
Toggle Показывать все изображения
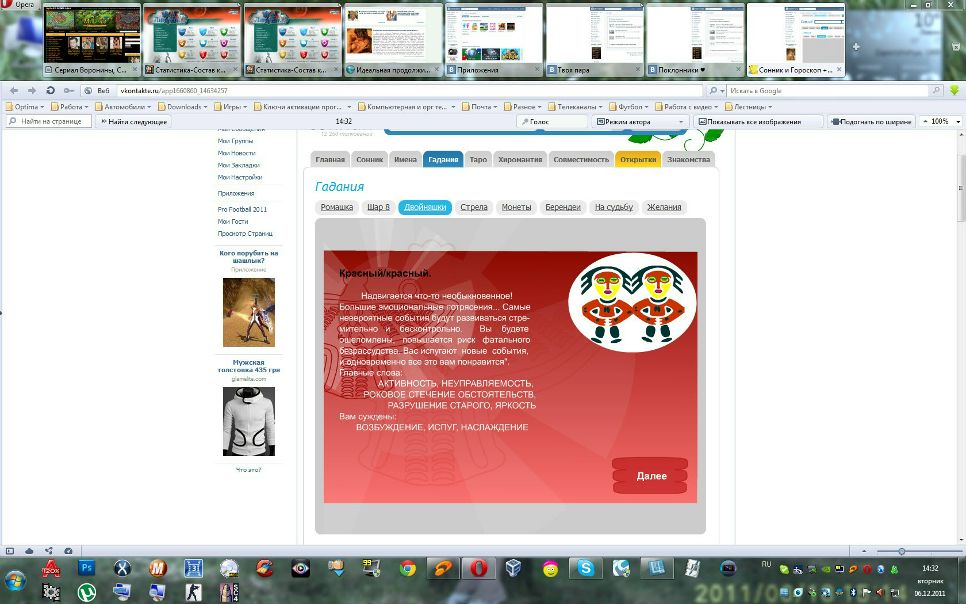point(756,121)
